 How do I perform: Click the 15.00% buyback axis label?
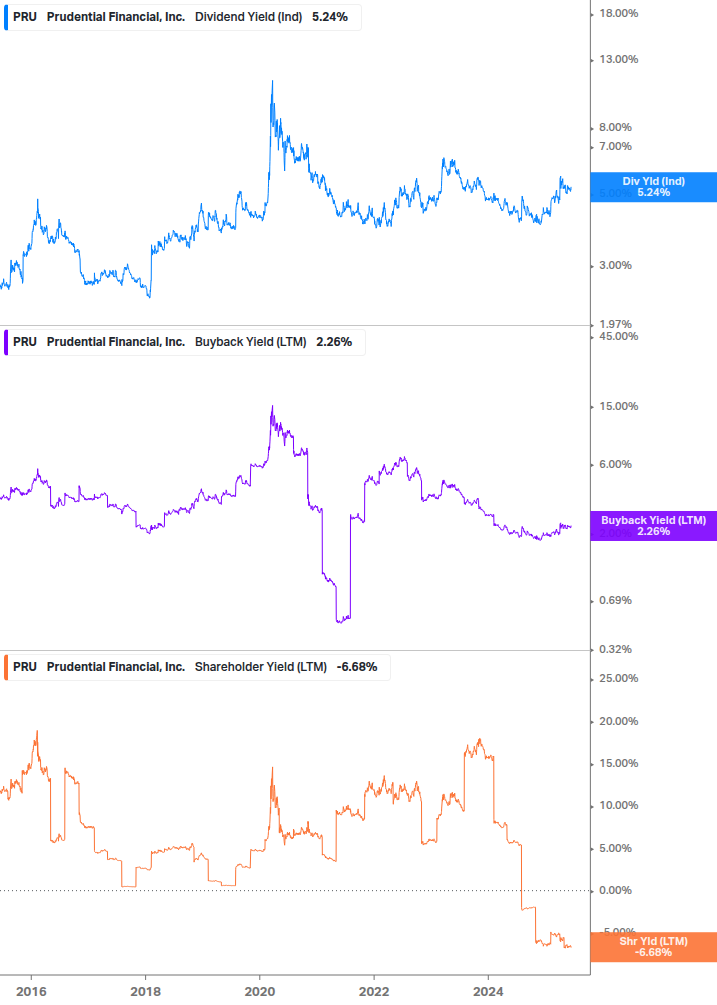(618, 406)
